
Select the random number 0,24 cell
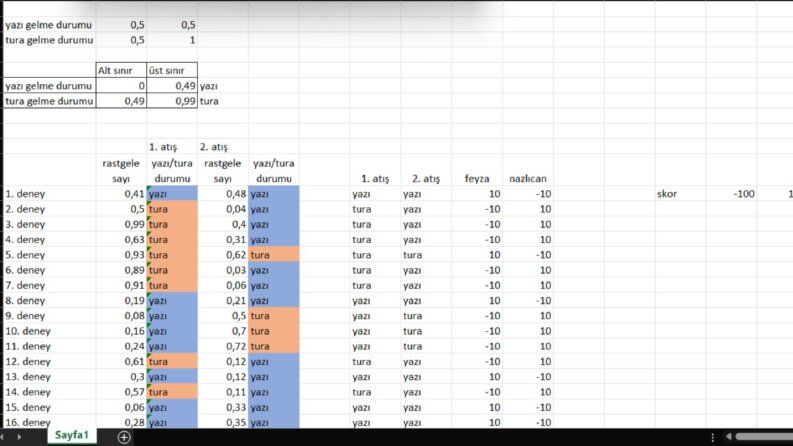[x=121, y=346]
